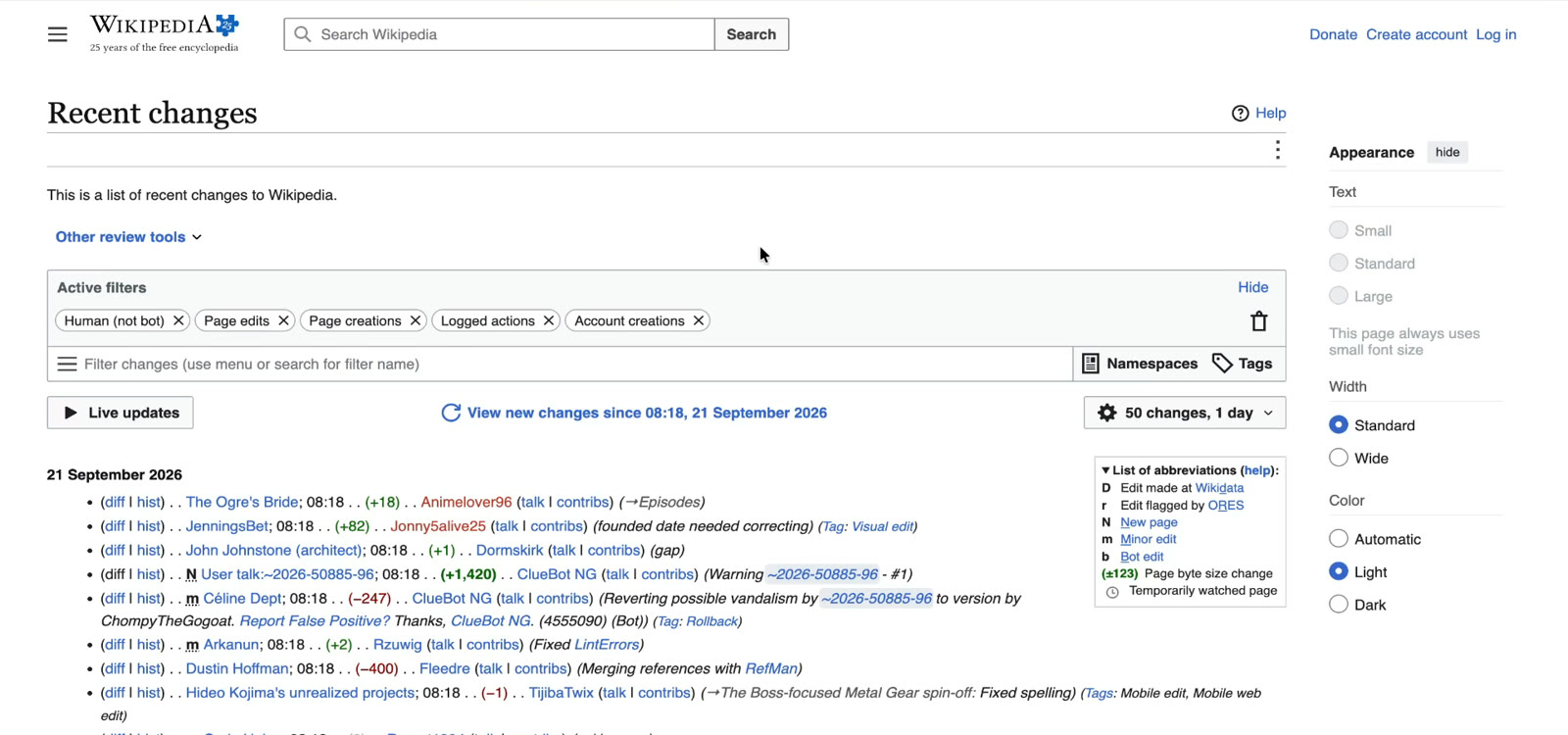The height and width of the screenshot is (735, 1568).
Task: Click the Search button
Action: point(752,34)
